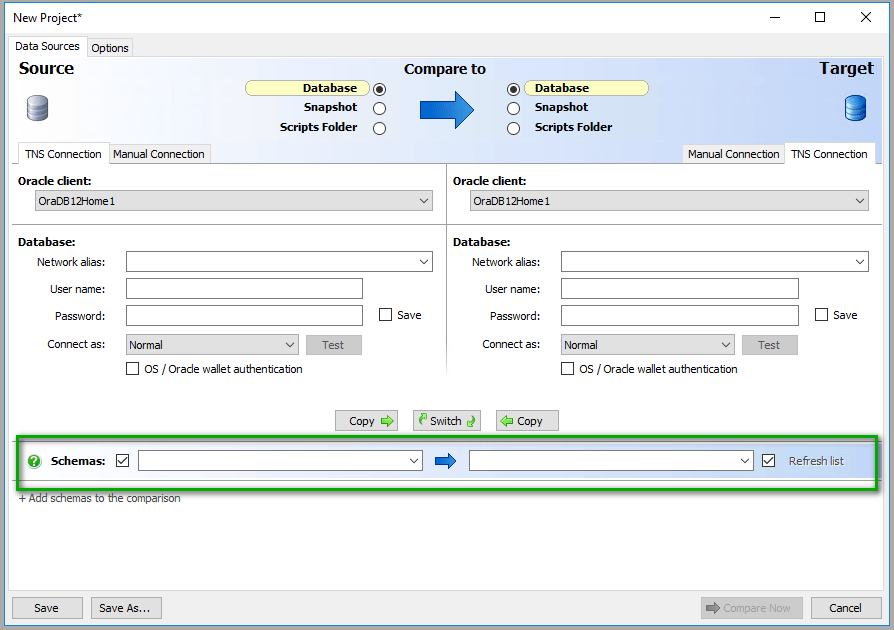Viewport: 894px width, 630px height.
Task: Choose Scripts Folder for the target
Action: pyautogui.click(x=513, y=127)
